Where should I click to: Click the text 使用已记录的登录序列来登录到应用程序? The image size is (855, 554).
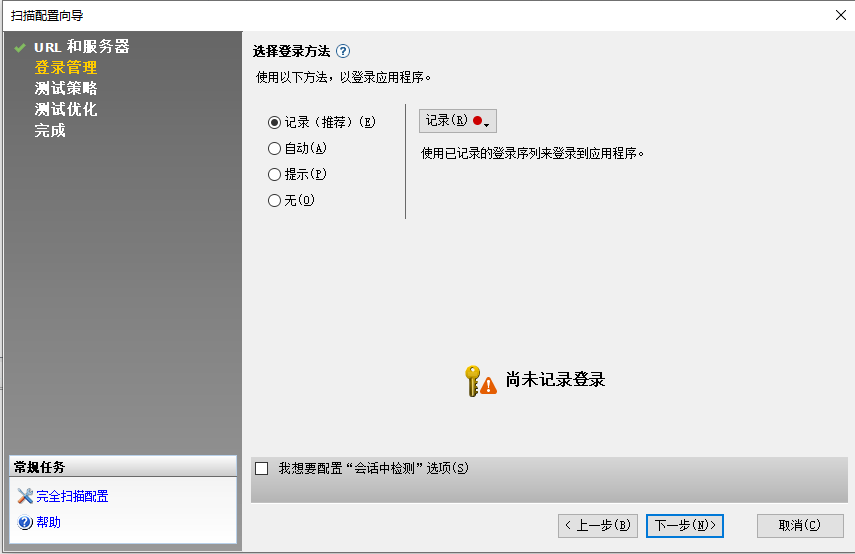click(x=533, y=154)
